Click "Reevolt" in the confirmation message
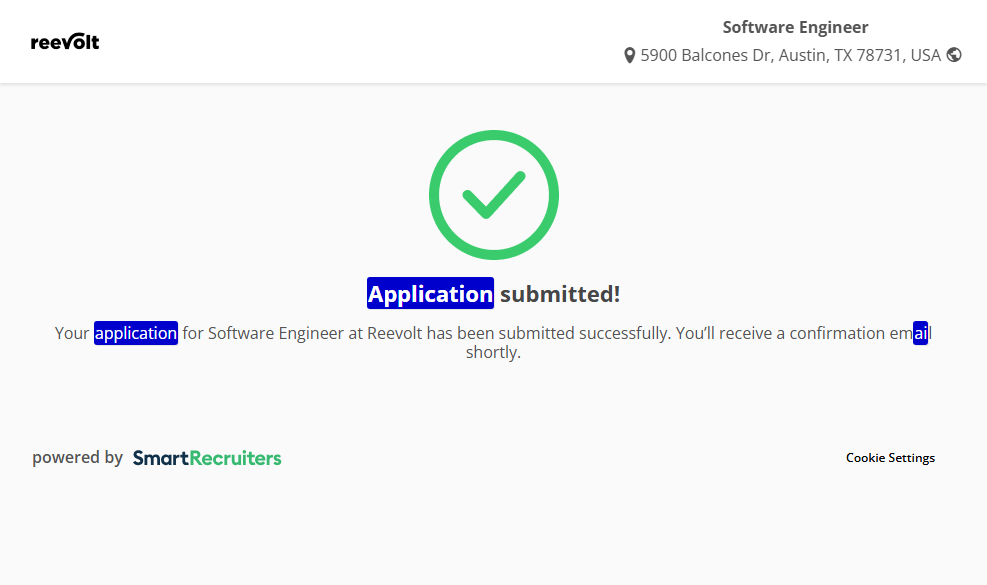987x585 pixels. tap(395, 333)
